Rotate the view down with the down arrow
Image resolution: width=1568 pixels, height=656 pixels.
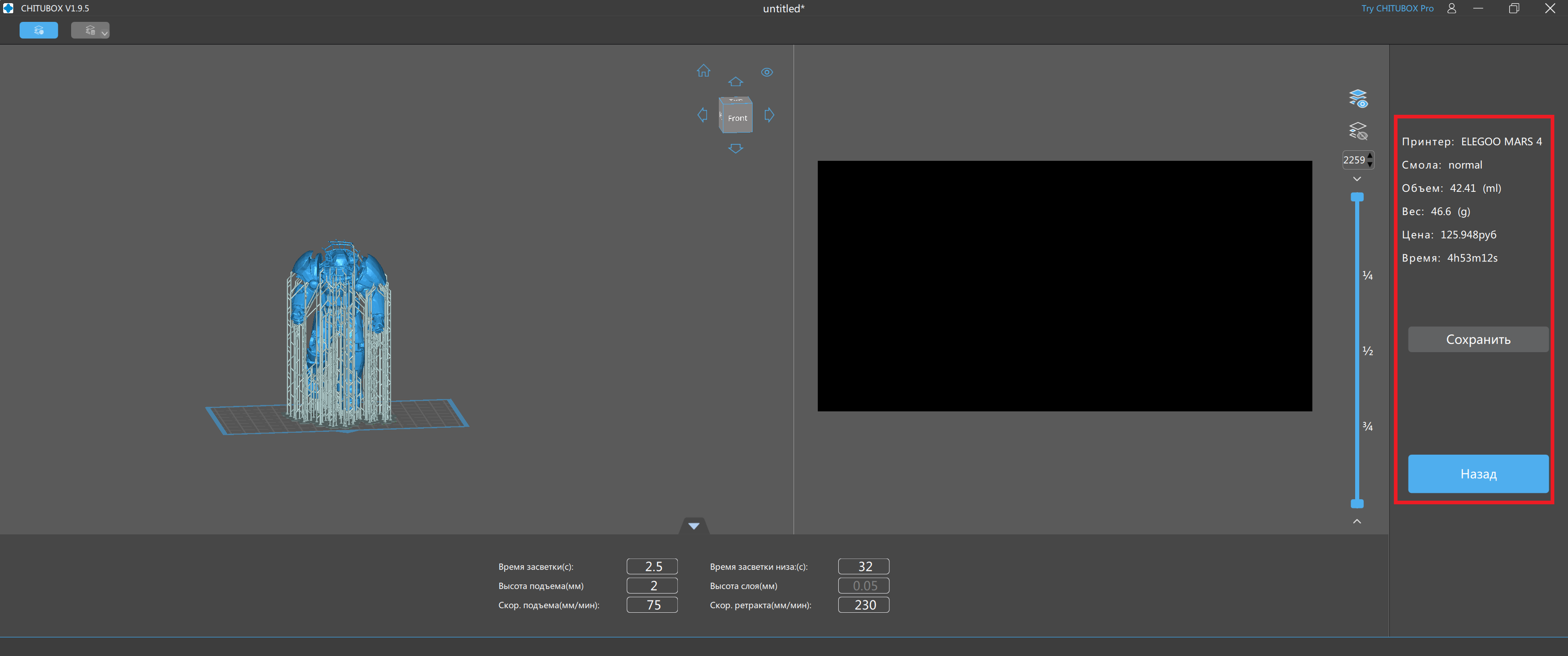pyautogui.click(x=735, y=149)
